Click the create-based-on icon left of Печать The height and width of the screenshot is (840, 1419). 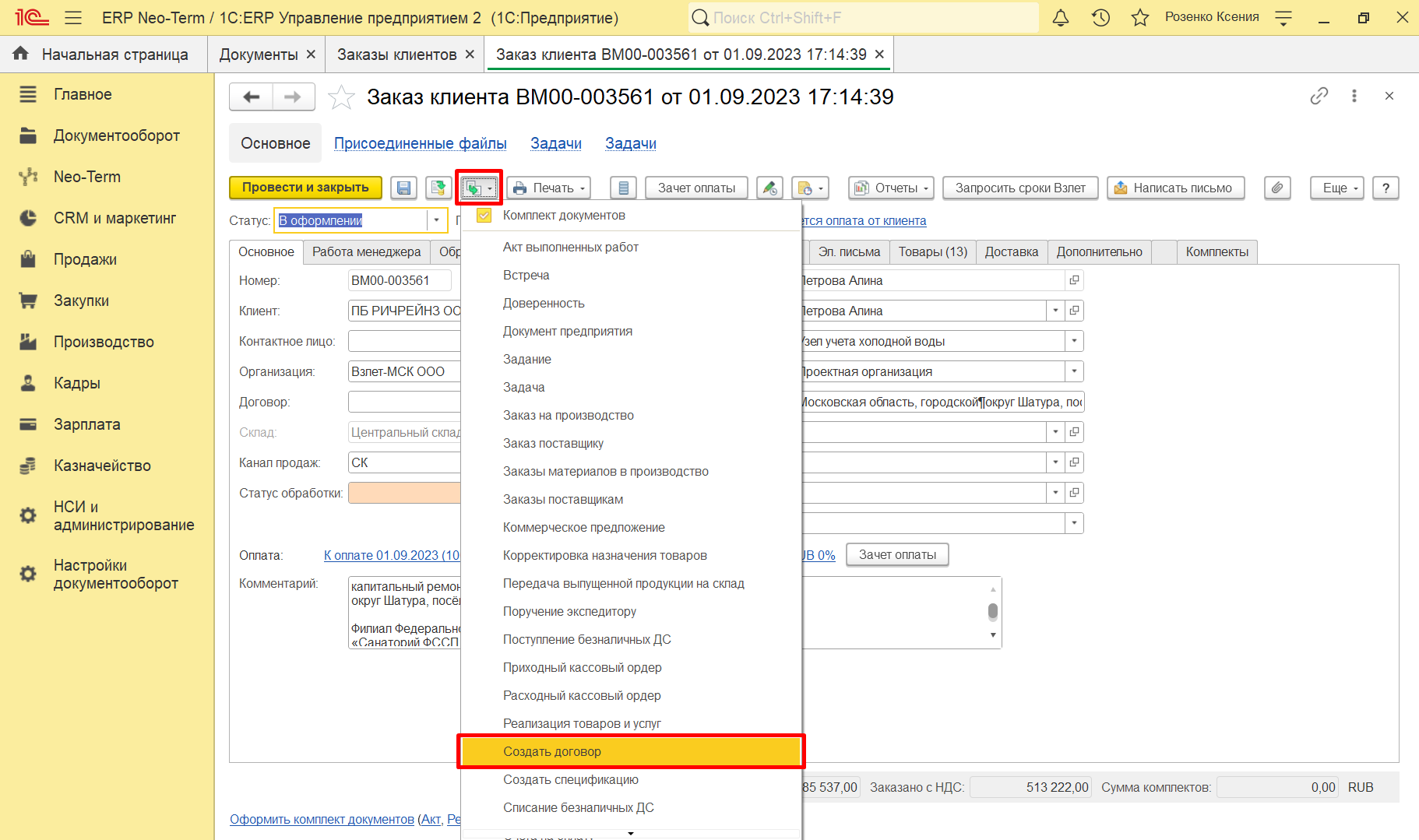point(479,188)
